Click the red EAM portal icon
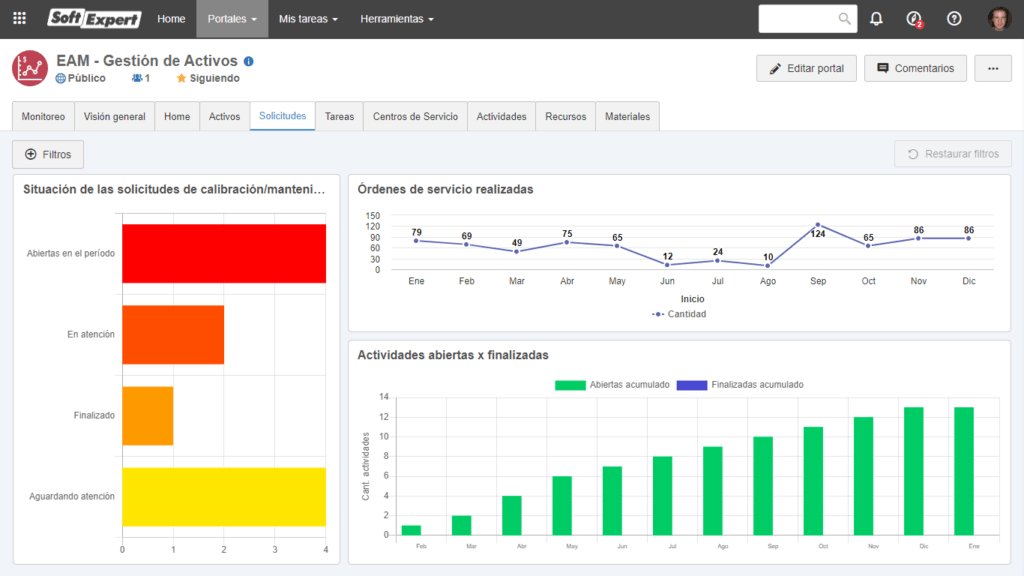 (30, 69)
